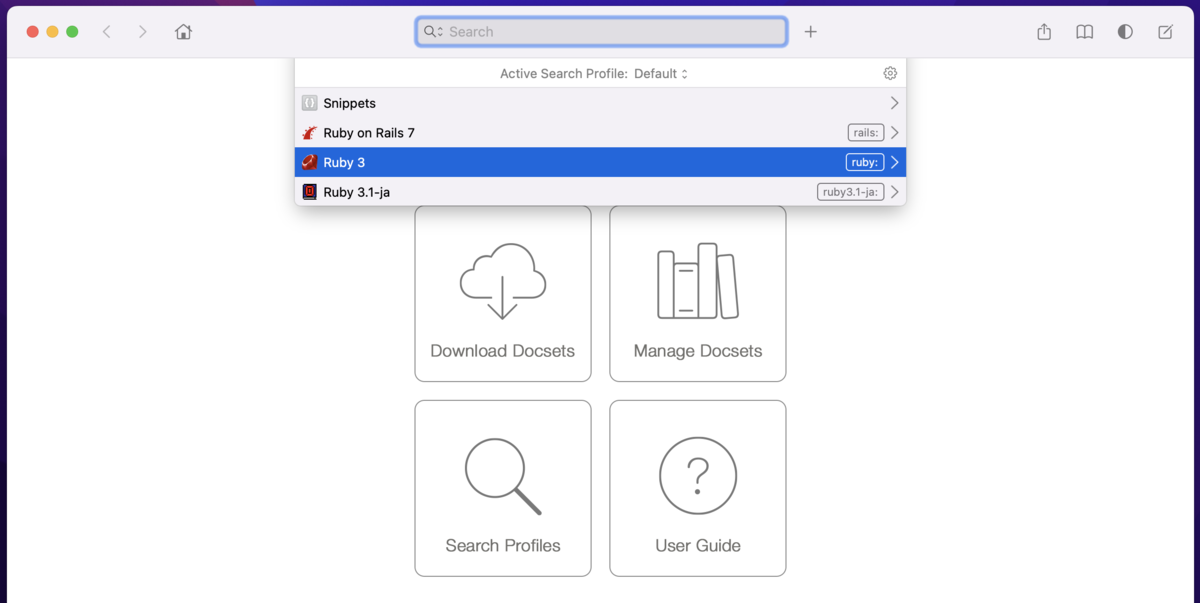Expand the Ruby on Rails 7 chevron

(894, 133)
